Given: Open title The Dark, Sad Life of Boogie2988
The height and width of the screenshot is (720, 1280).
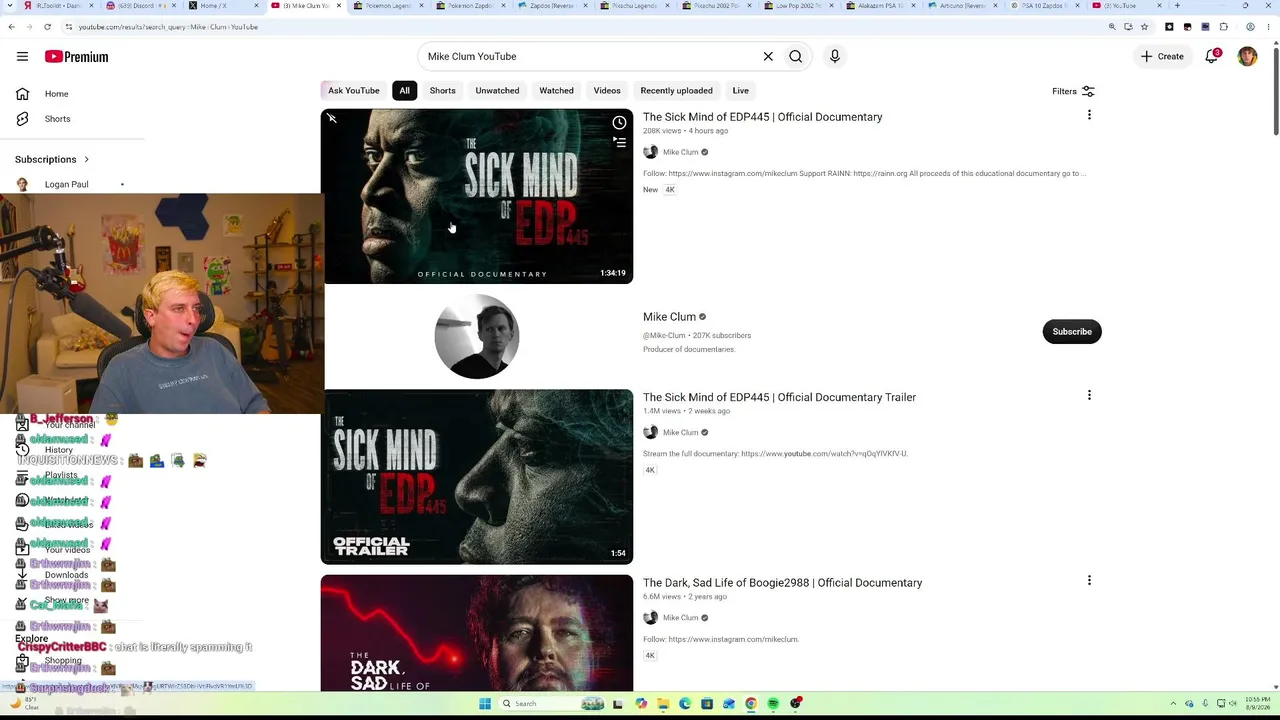Looking at the screenshot, I should click(782, 583).
